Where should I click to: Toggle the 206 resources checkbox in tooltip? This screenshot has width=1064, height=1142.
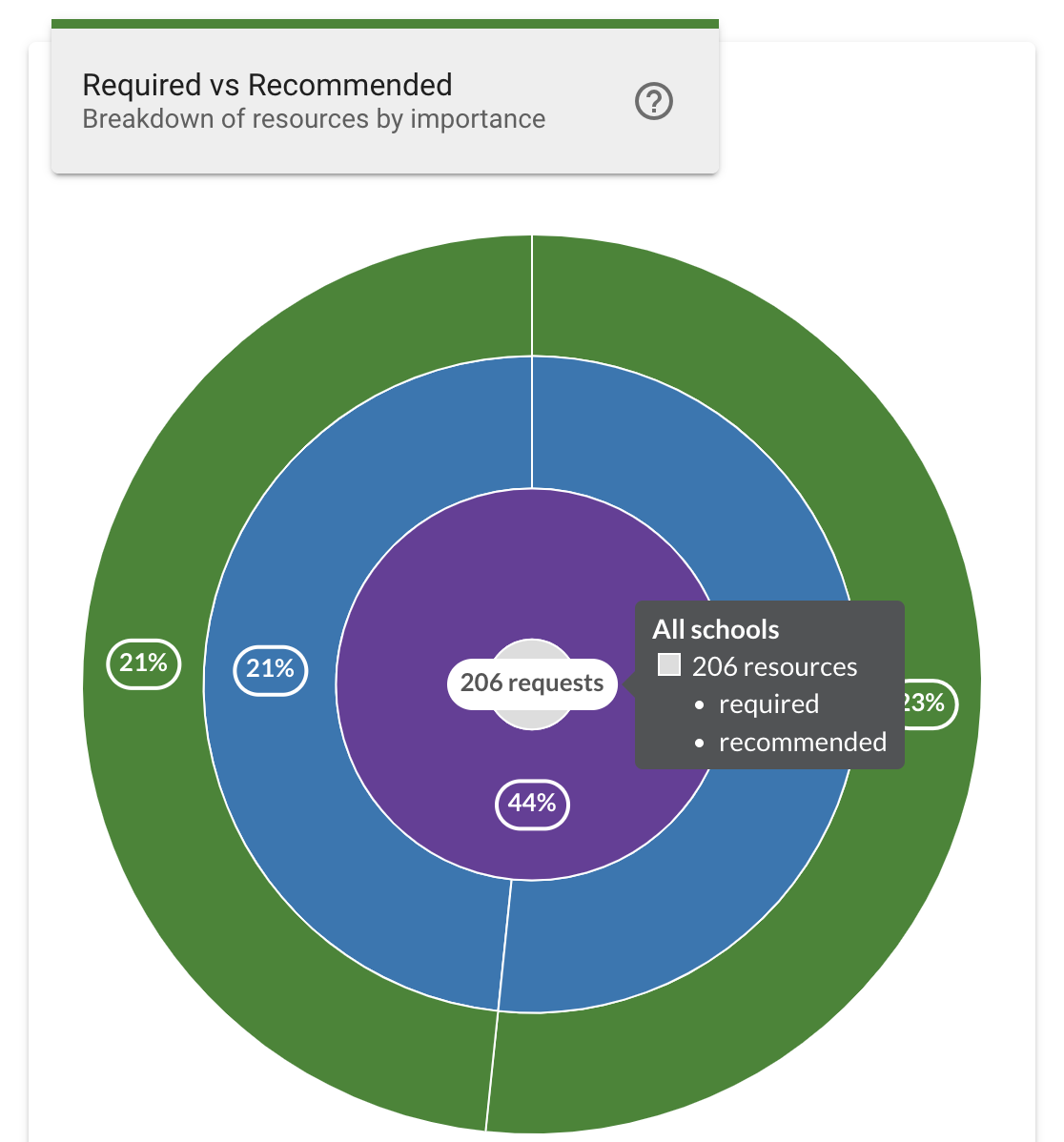click(x=670, y=664)
